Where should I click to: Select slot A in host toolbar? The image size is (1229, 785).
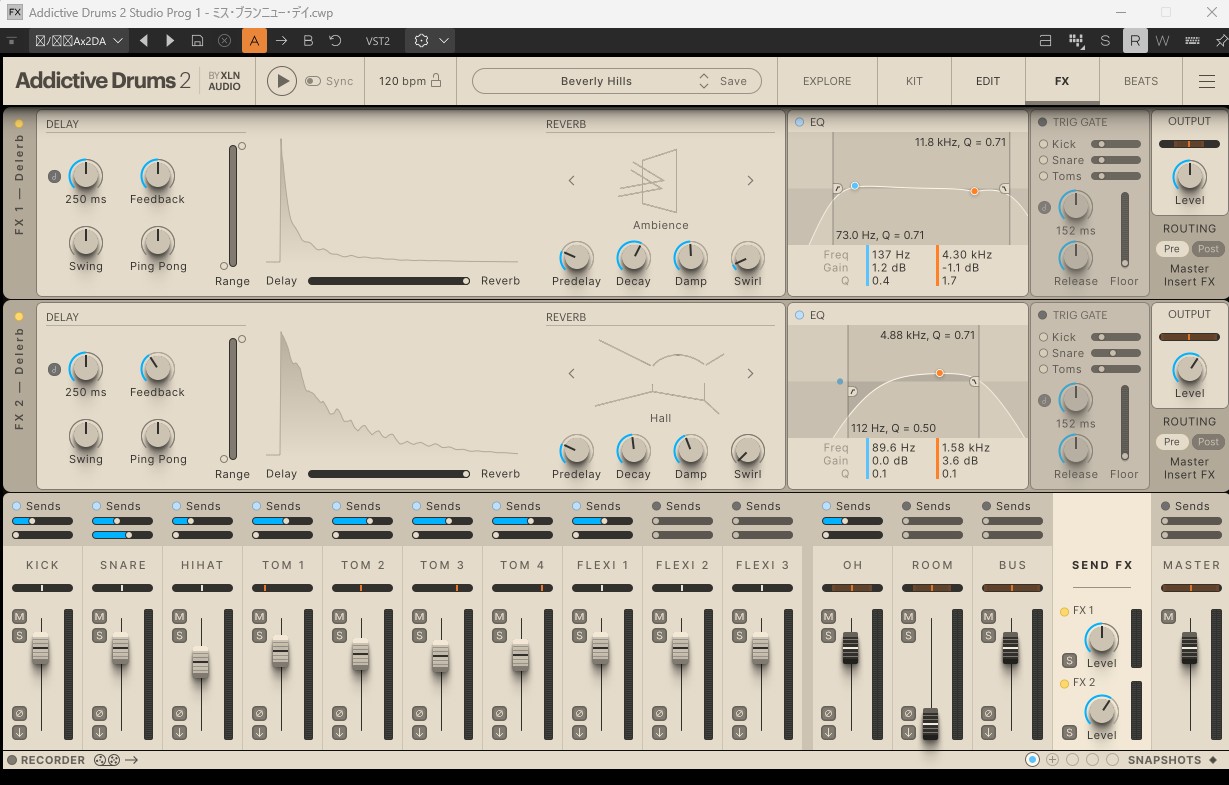[x=254, y=41]
